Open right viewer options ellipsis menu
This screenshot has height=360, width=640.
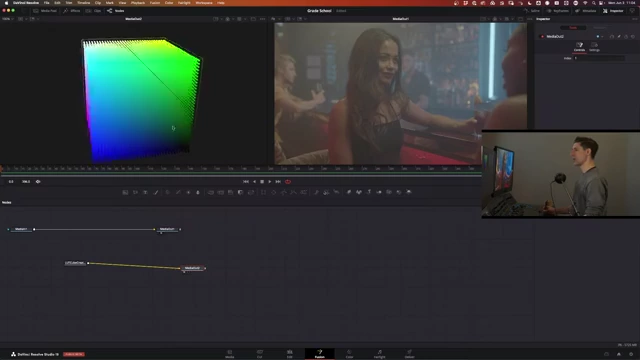[530, 19]
